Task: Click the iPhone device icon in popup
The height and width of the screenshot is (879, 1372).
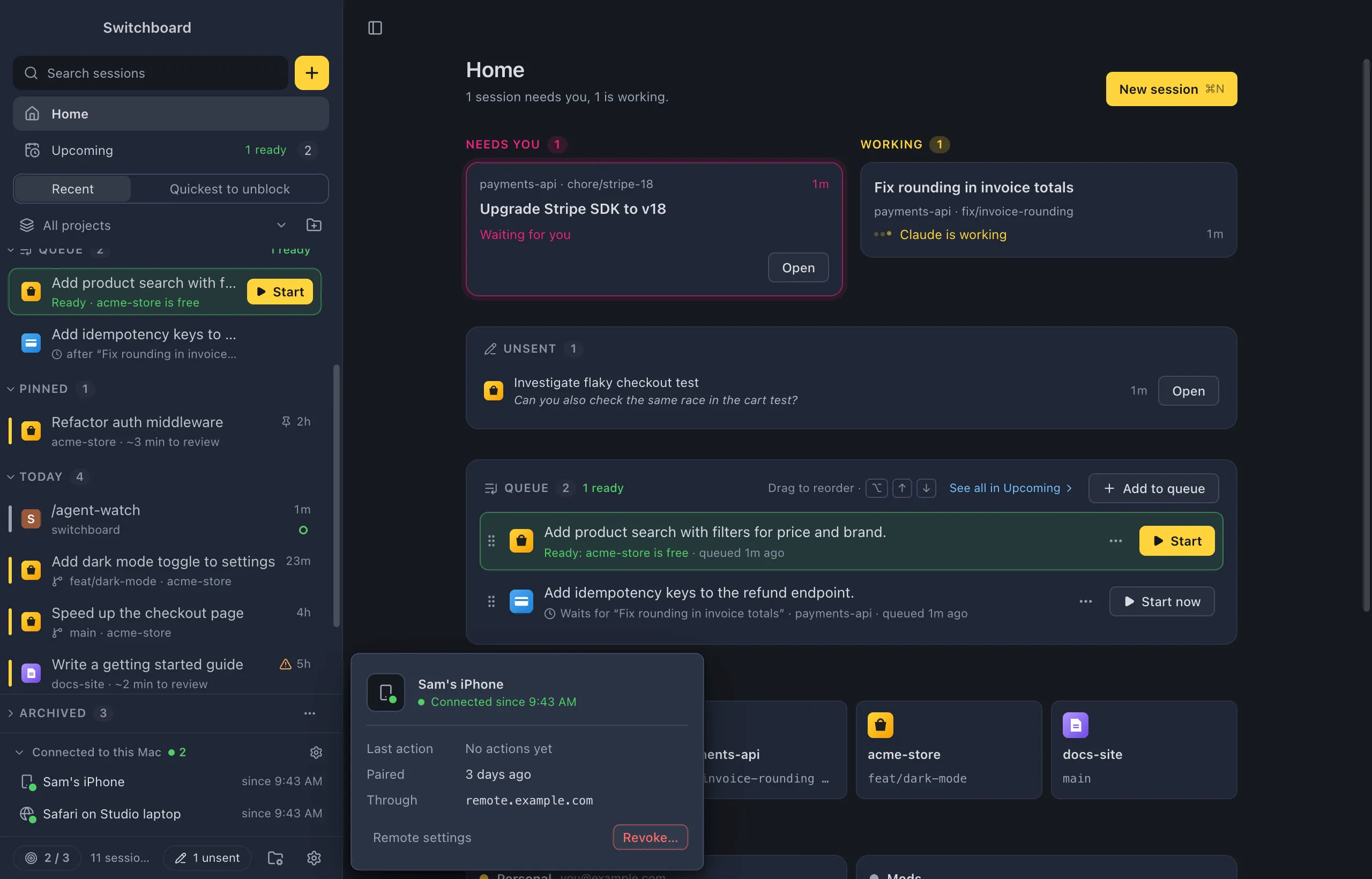Action: point(386,692)
